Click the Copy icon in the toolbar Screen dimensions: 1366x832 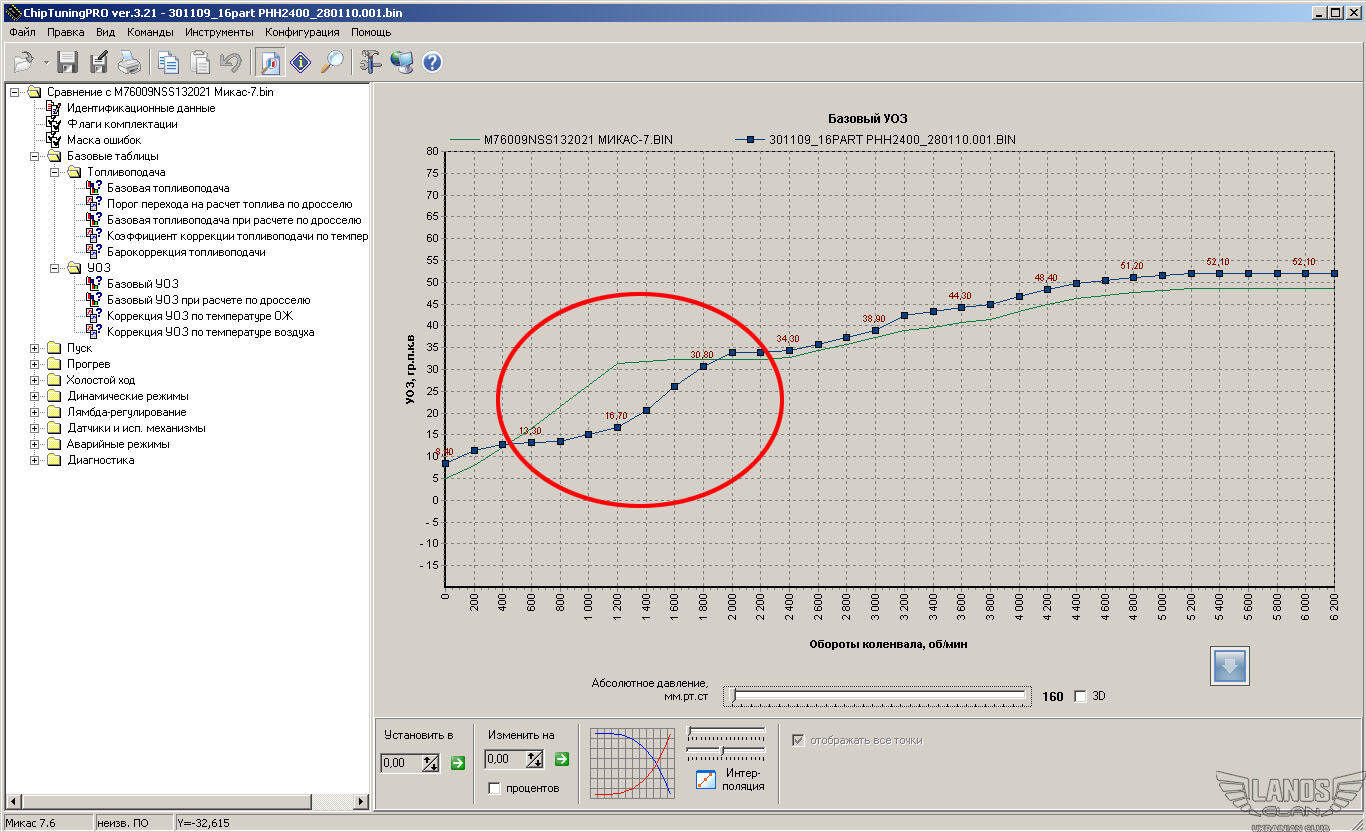click(168, 63)
